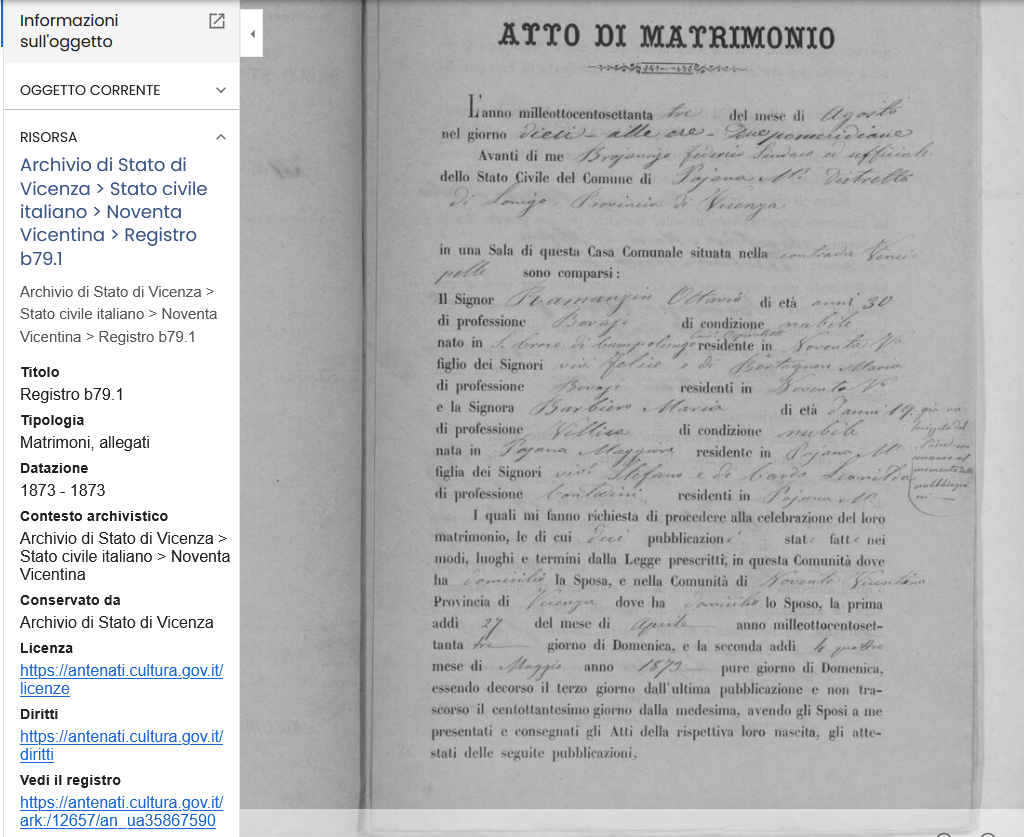Open object information in a new window
Viewport: 1024px width, 837px height.
pyautogui.click(x=217, y=21)
